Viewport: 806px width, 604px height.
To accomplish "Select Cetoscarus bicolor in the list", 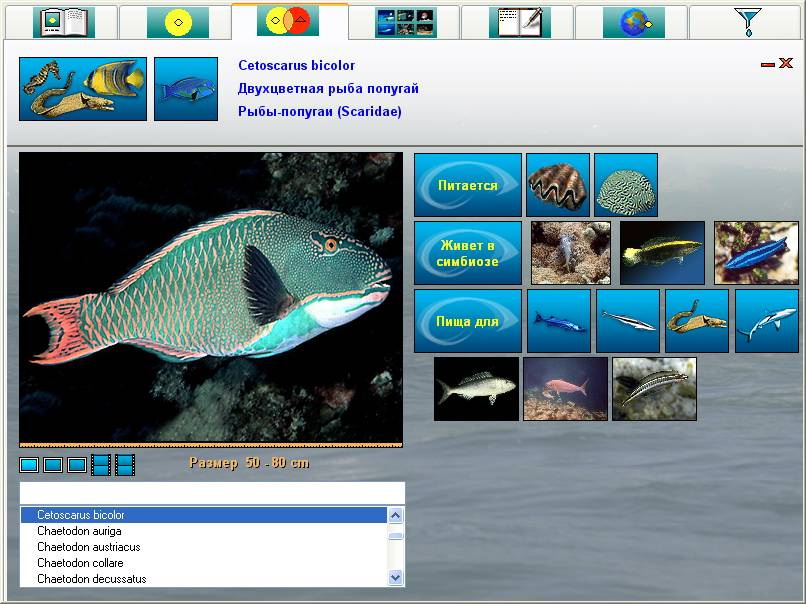I will [x=204, y=515].
